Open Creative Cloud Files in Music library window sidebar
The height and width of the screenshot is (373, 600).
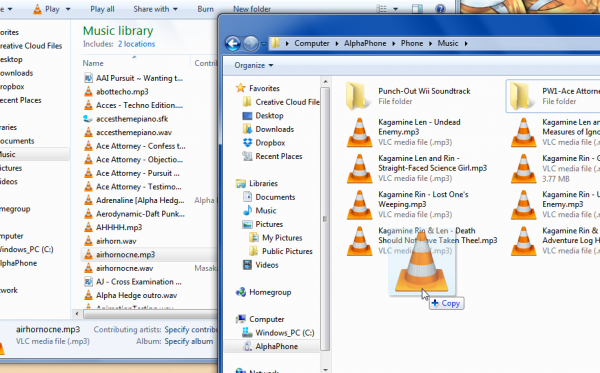pyautogui.click(x=31, y=46)
